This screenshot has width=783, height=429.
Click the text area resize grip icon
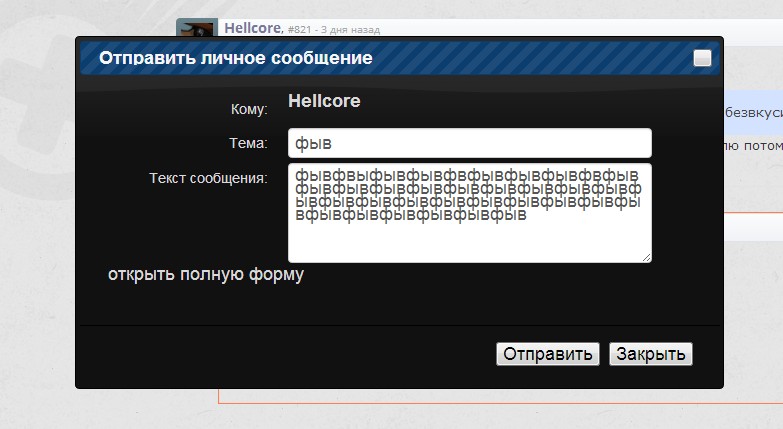pos(646,257)
